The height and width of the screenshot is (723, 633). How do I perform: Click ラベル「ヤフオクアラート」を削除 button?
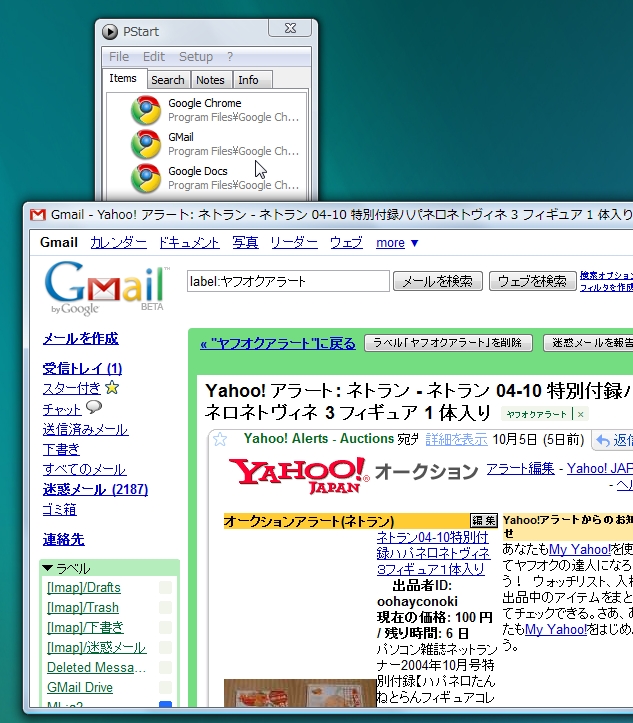point(448,343)
